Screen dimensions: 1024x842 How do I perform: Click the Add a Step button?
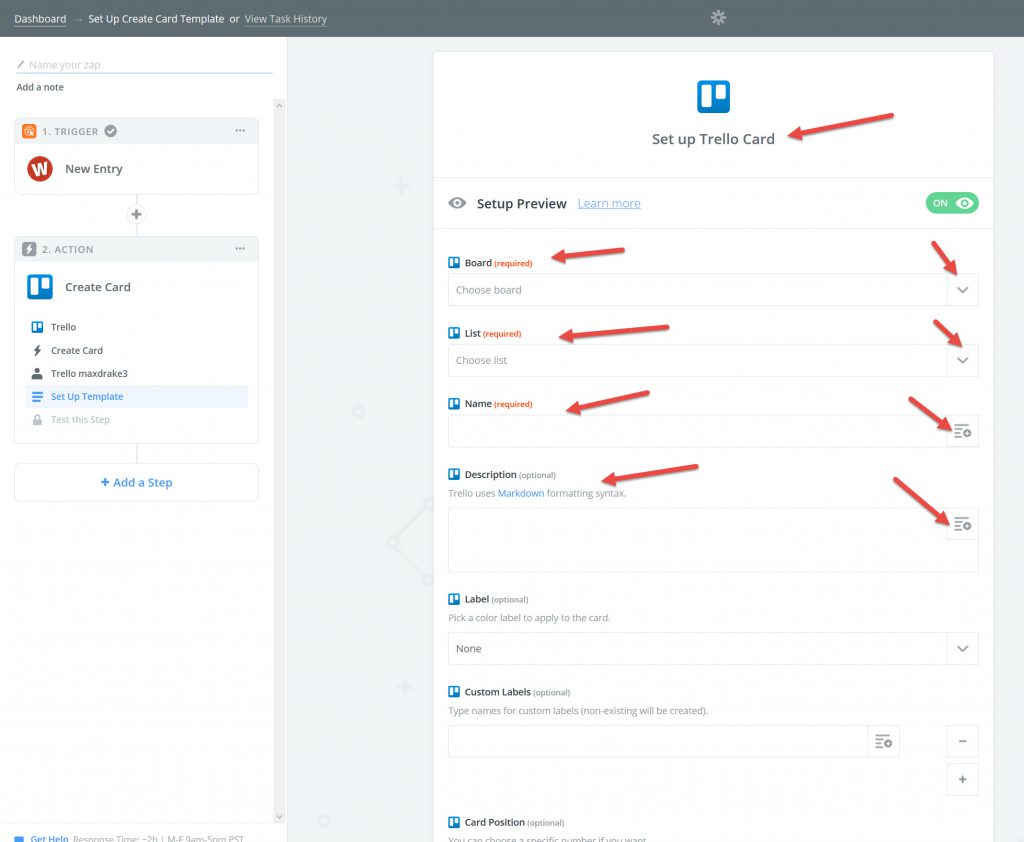[x=136, y=483]
